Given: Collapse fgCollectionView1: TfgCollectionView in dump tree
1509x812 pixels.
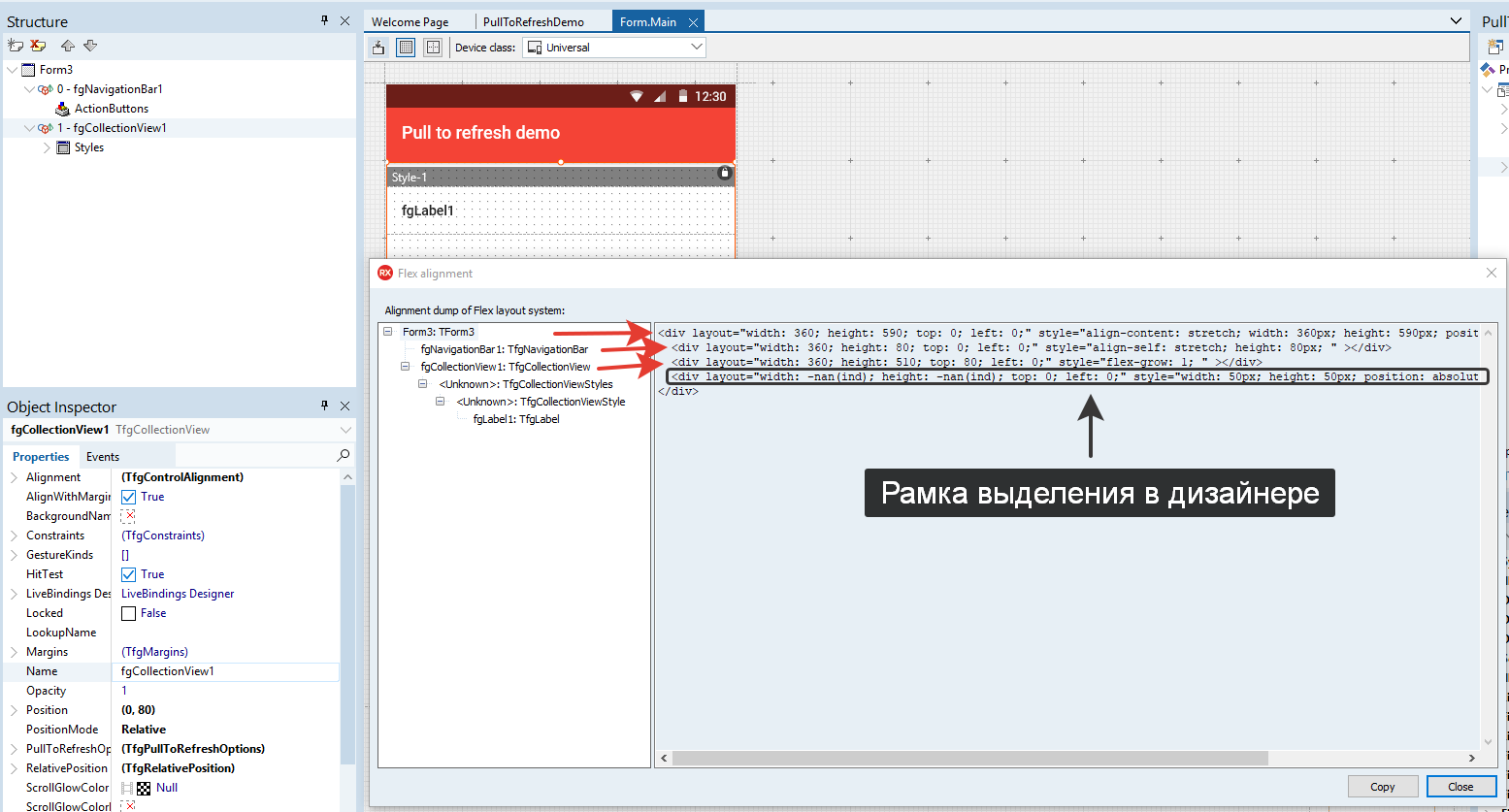Looking at the screenshot, I should [x=406, y=367].
